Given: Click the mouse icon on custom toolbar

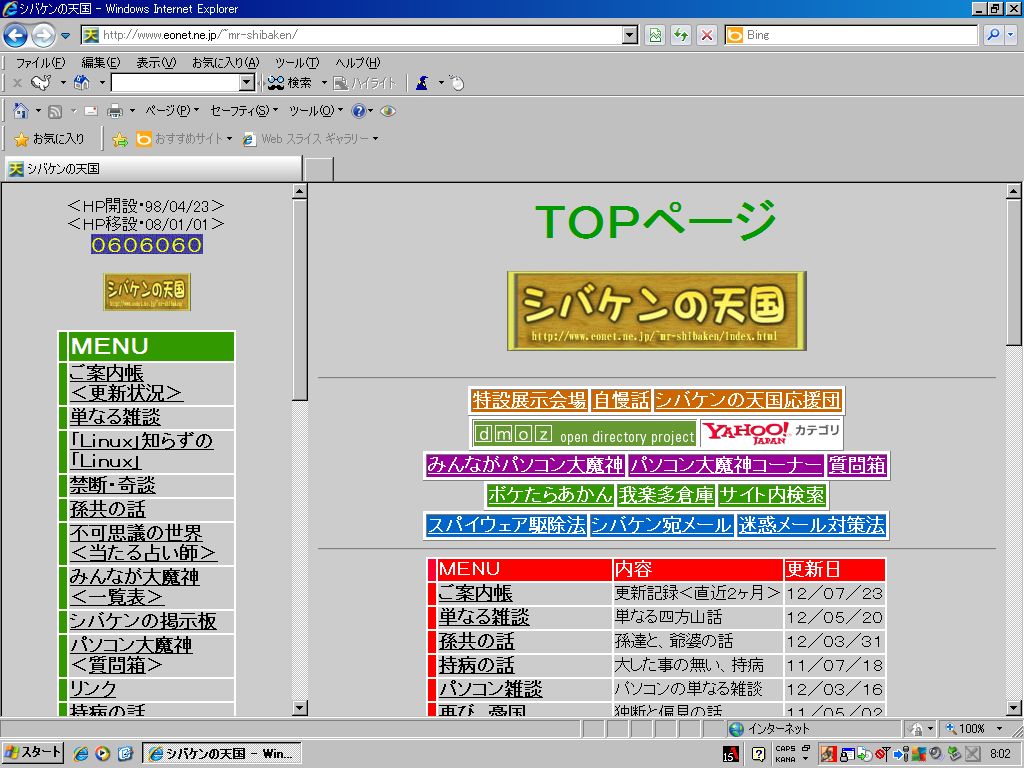Looking at the screenshot, I should pyautogui.click(x=457, y=83).
